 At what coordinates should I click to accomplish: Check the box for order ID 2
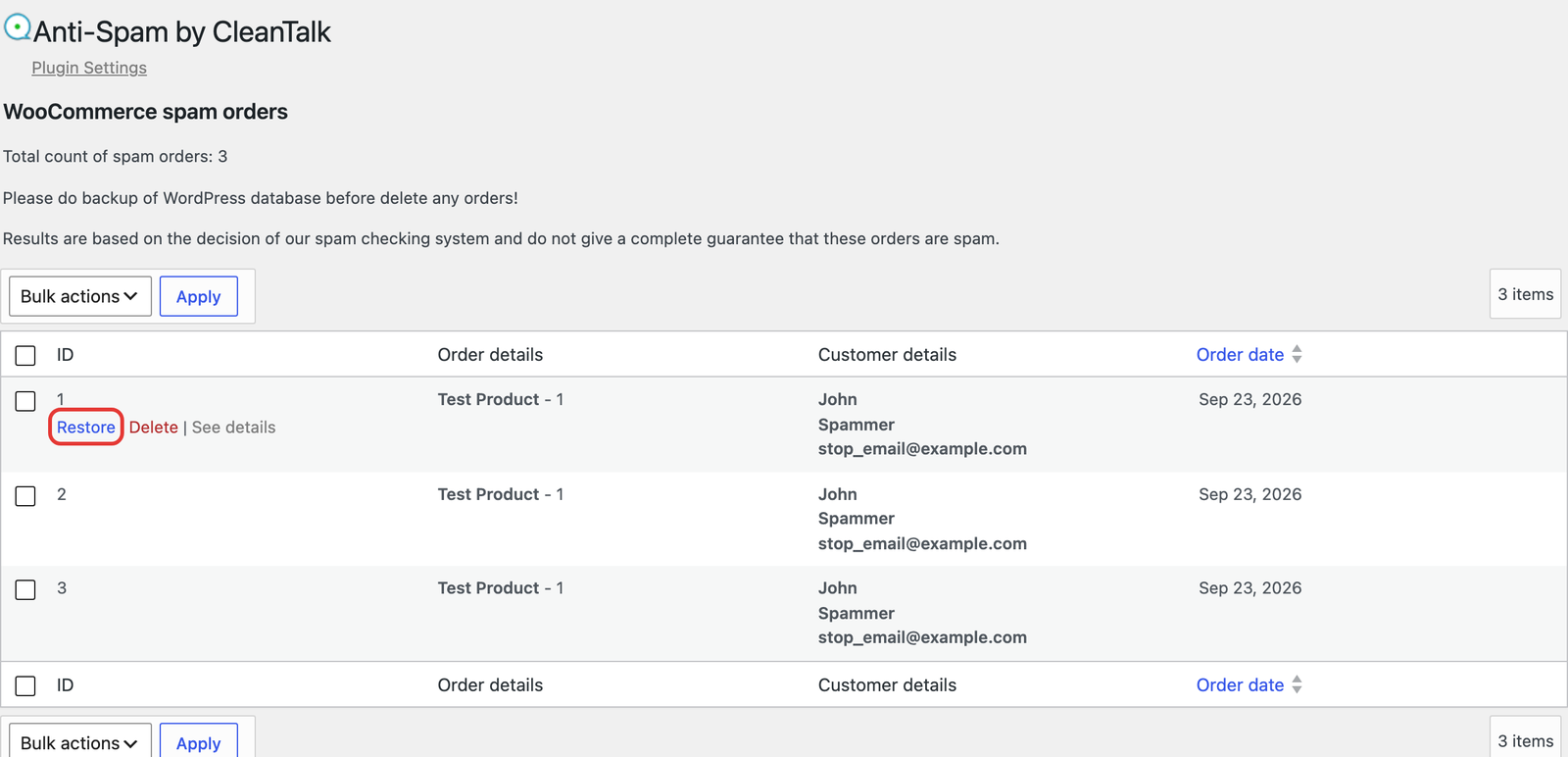click(25, 496)
